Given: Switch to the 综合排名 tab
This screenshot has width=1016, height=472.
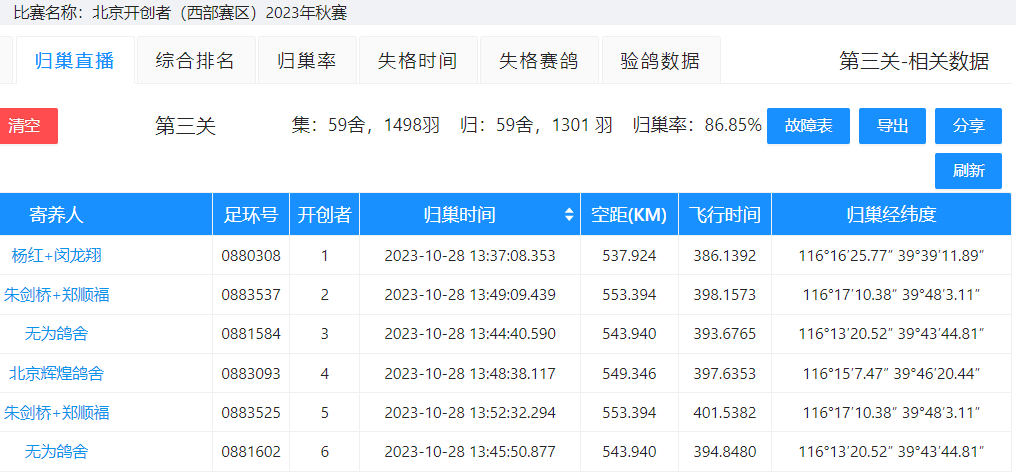Looking at the screenshot, I should pos(195,61).
